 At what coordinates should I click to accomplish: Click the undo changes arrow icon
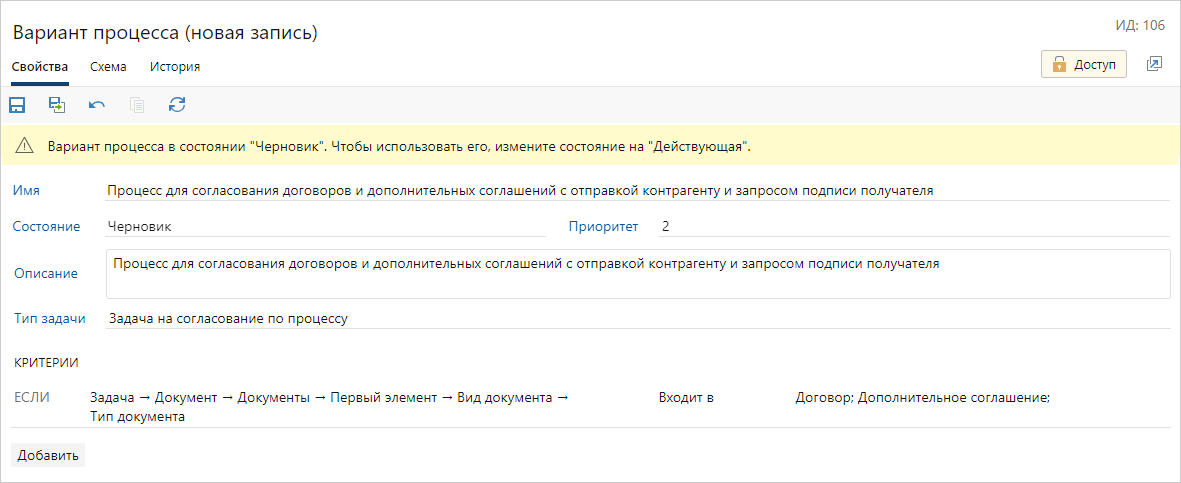[97, 105]
